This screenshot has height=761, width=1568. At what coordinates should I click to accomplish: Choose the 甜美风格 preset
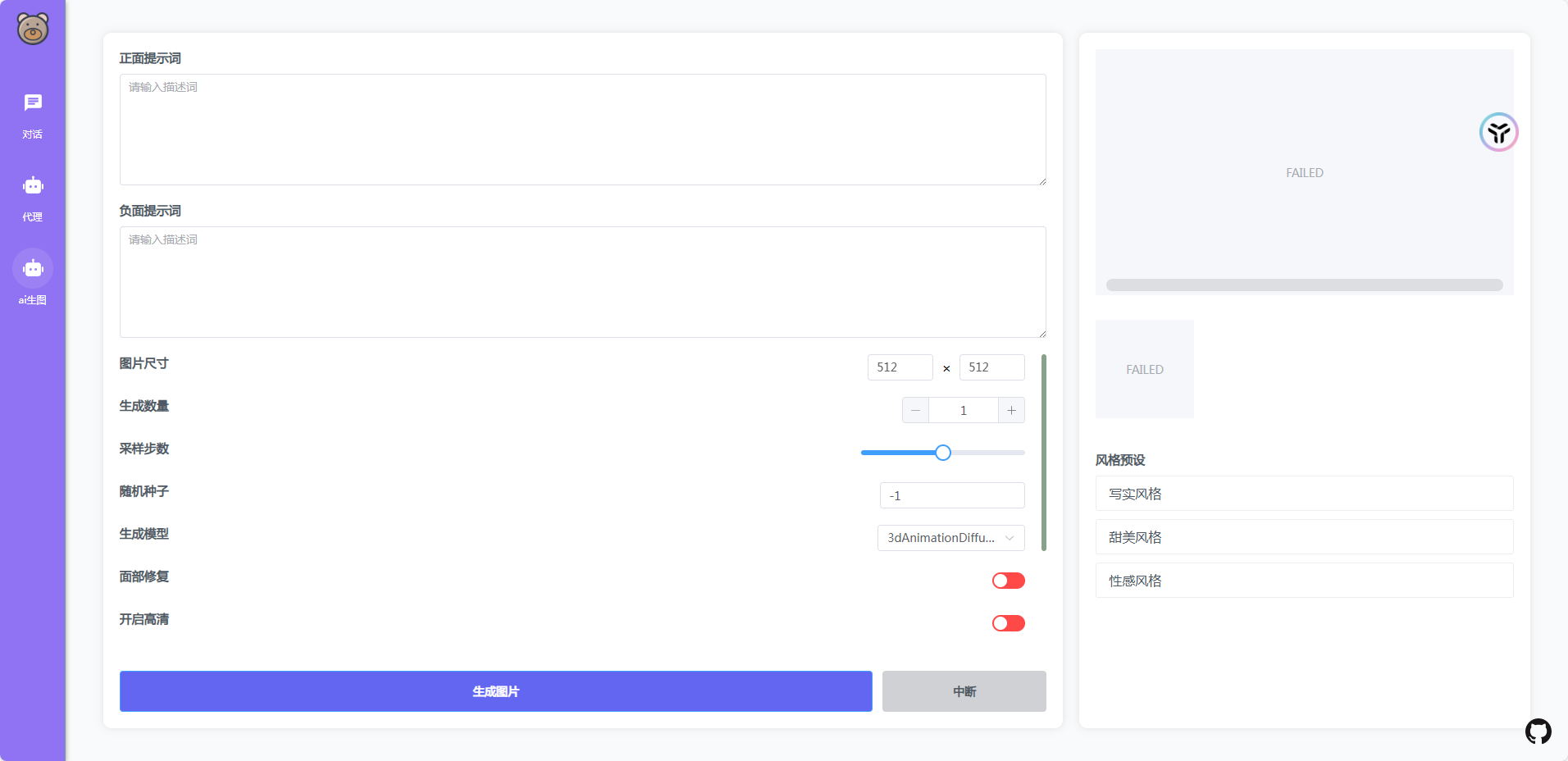(1304, 537)
